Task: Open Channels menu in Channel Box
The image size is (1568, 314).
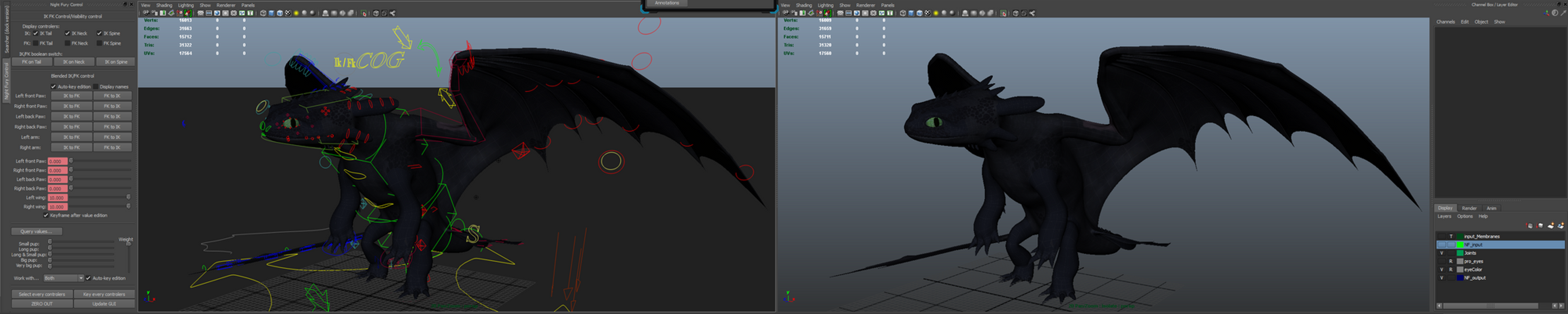Action: pos(1446,22)
